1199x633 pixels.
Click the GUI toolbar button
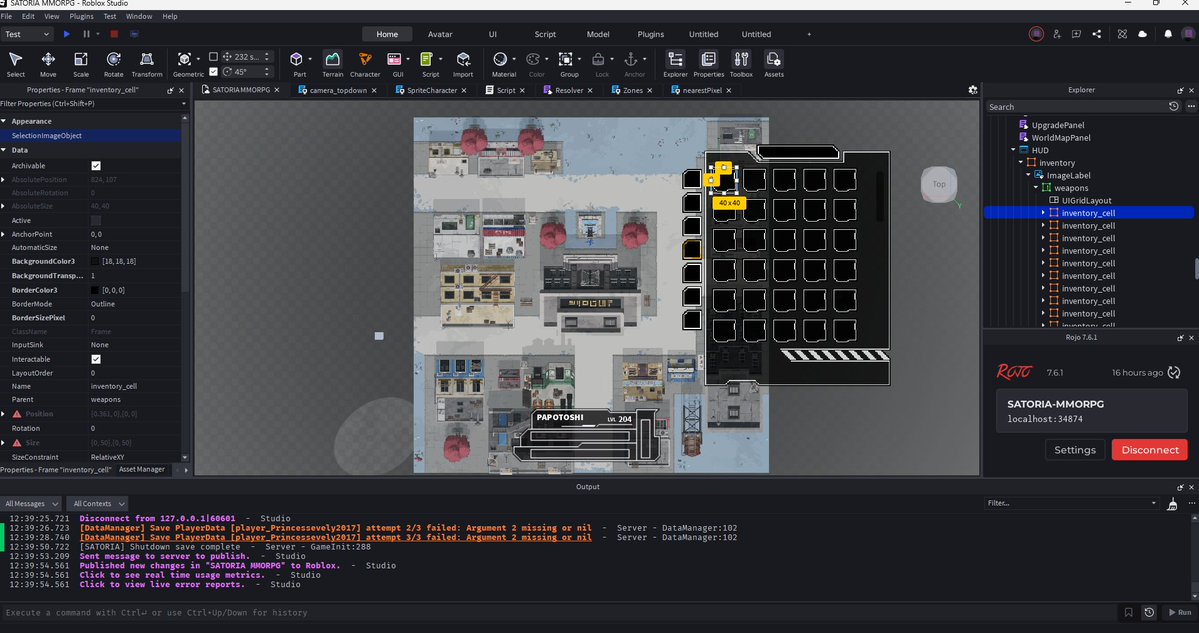[396, 64]
